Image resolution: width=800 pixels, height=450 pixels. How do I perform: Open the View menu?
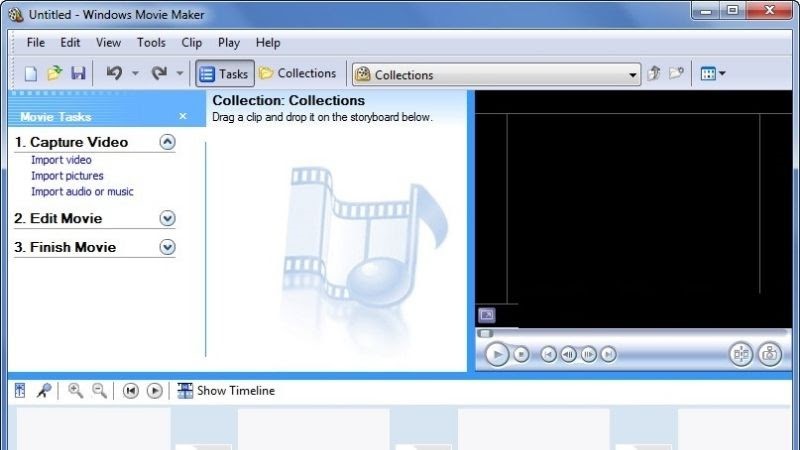(108, 43)
